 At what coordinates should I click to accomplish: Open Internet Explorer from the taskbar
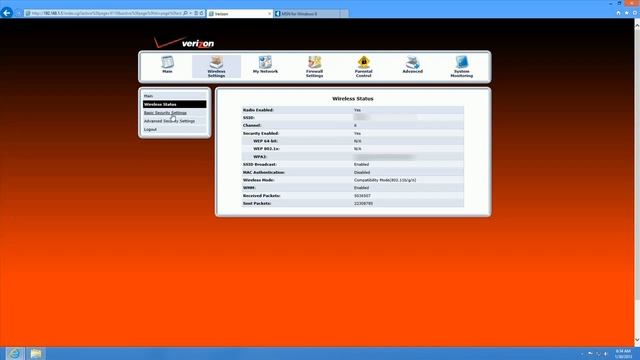14,353
